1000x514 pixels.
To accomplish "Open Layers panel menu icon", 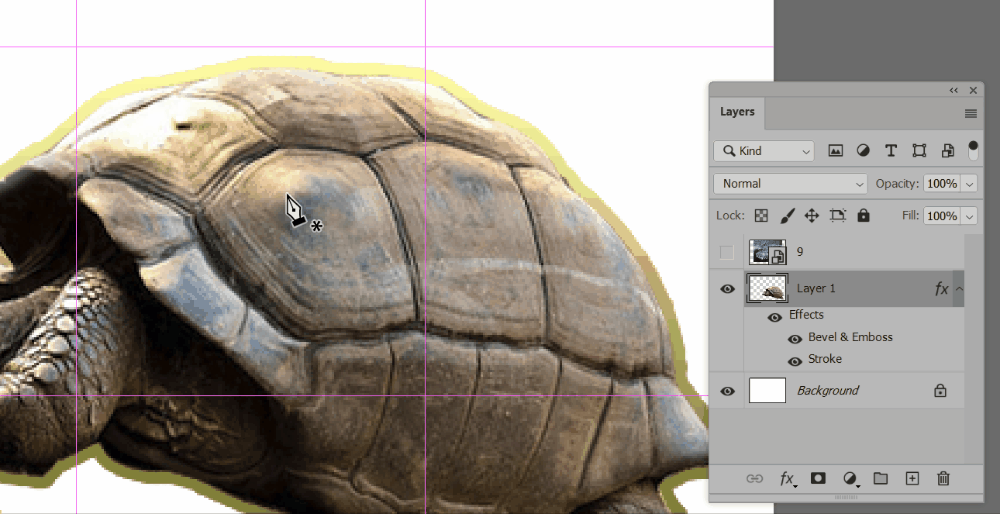I will pyautogui.click(x=971, y=114).
